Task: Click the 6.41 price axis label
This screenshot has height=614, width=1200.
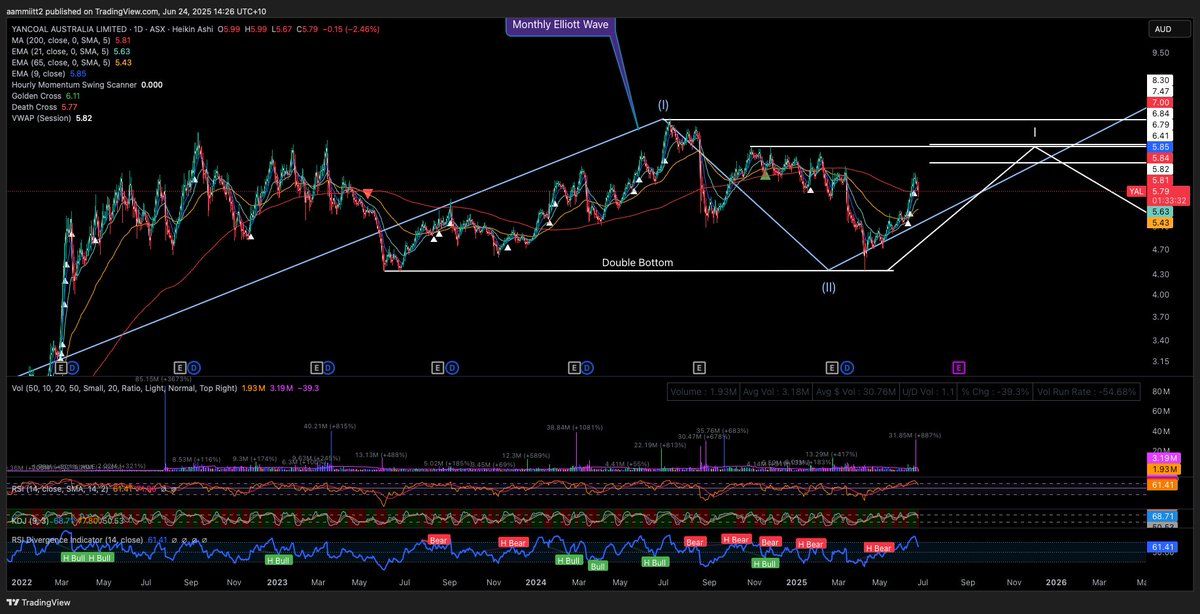Action: pos(1161,136)
